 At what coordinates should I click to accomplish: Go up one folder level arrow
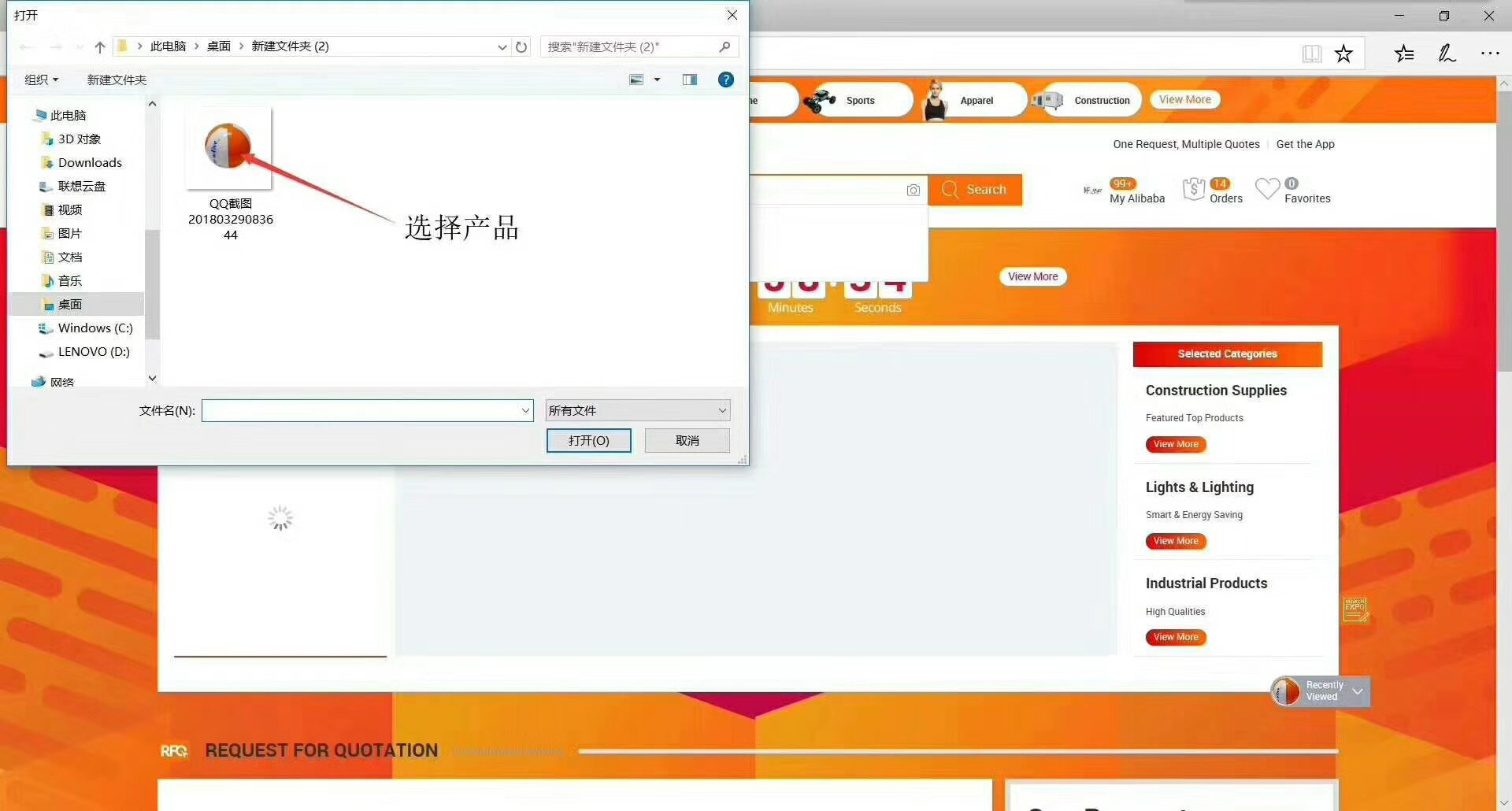tap(100, 47)
